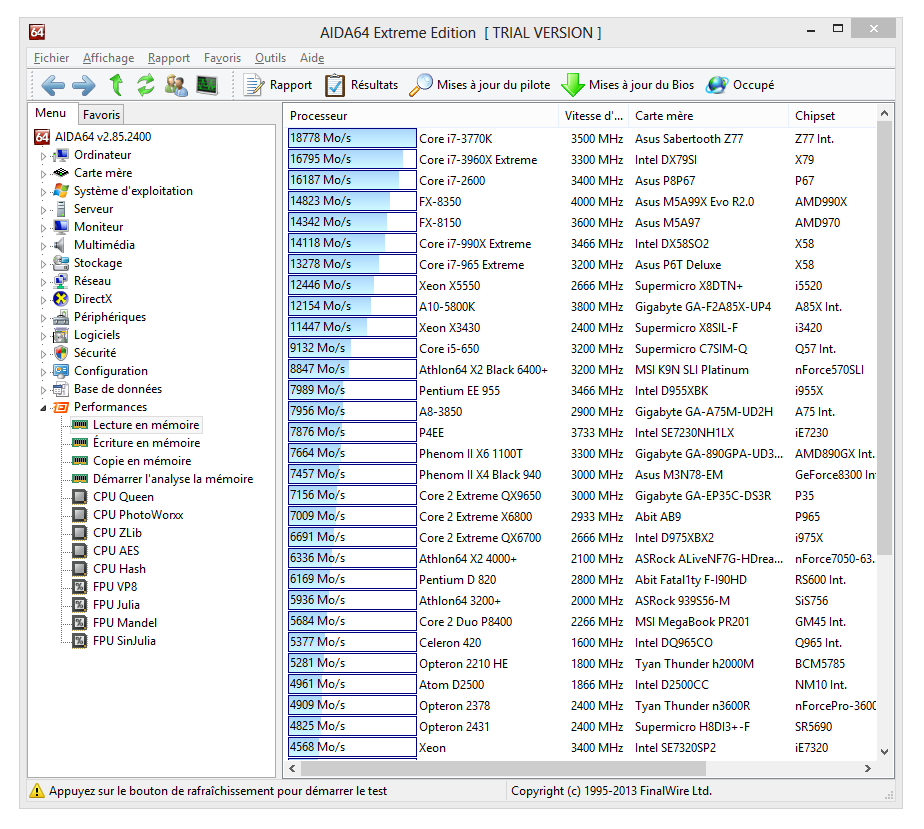Expand the Serveur node
Viewport: 924px width, 829px height.
click(x=43, y=210)
